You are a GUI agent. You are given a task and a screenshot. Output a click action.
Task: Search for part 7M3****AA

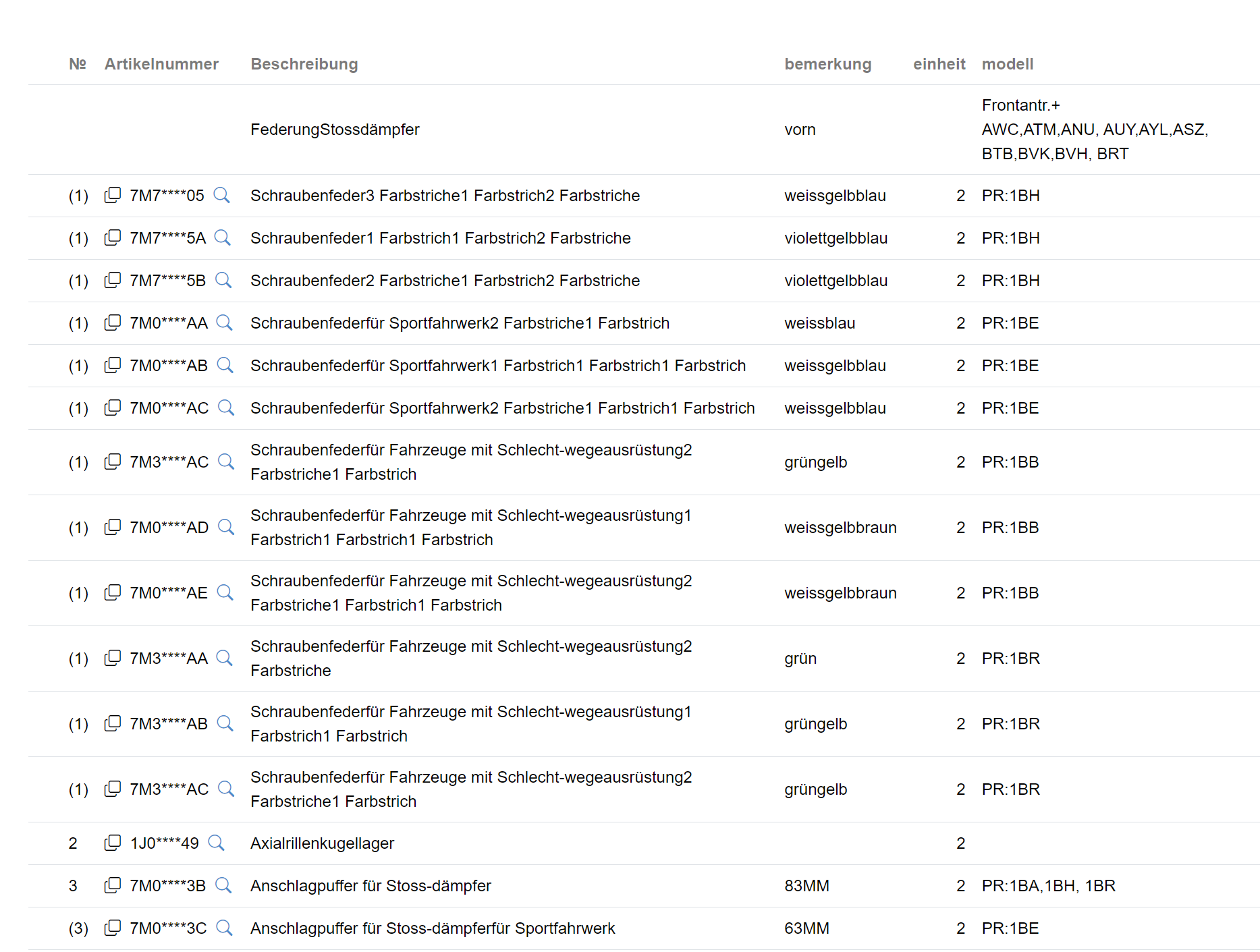pyautogui.click(x=224, y=659)
